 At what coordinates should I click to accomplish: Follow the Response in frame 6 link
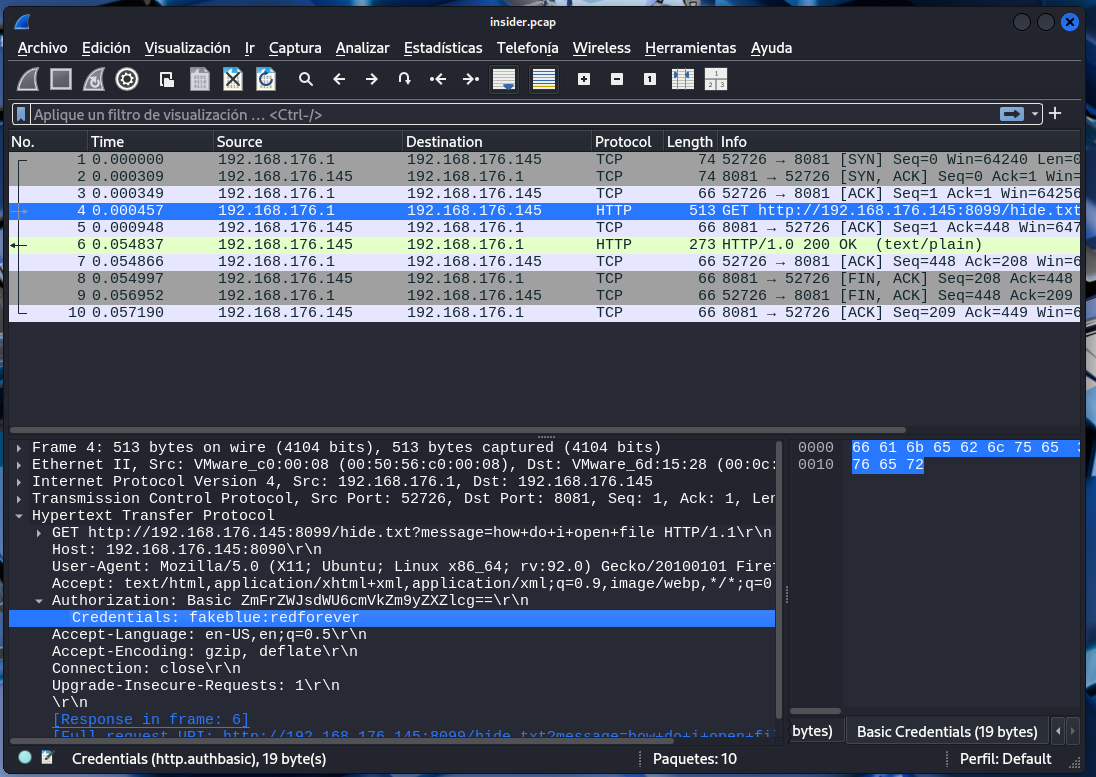click(150, 720)
